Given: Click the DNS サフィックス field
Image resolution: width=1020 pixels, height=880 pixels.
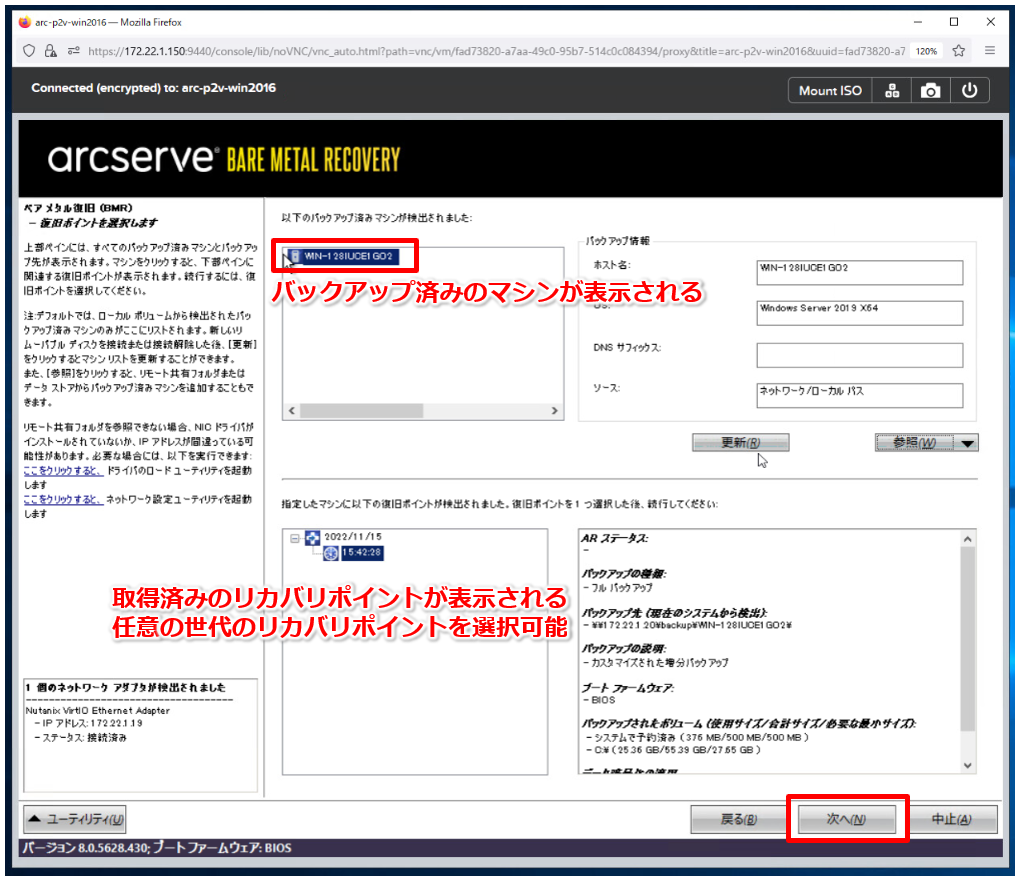Looking at the screenshot, I should 859,355.
